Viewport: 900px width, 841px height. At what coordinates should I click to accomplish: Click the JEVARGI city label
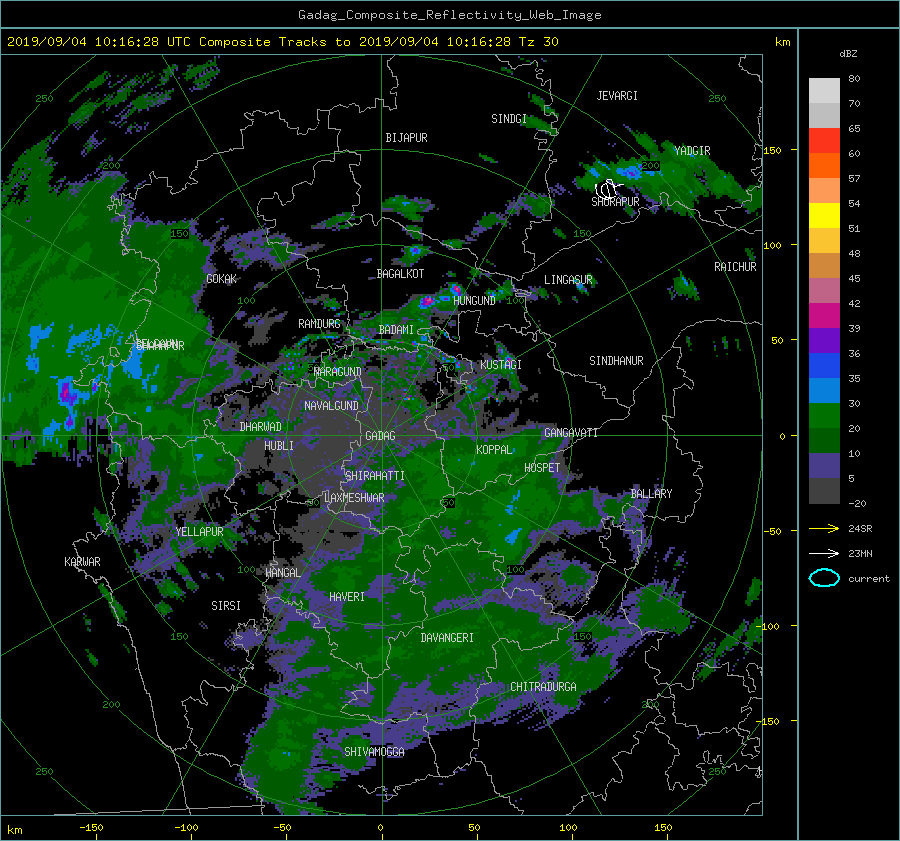(617, 96)
